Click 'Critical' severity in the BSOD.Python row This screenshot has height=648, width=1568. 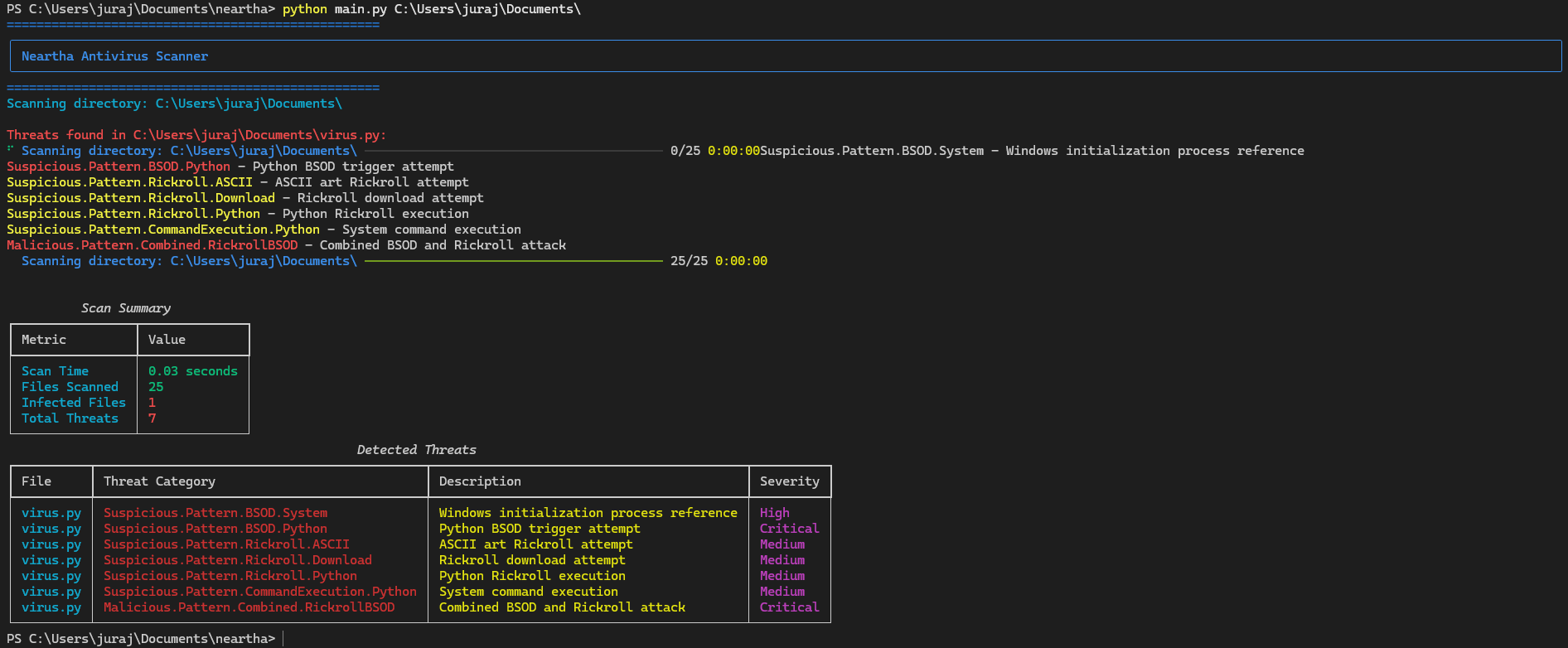click(790, 529)
